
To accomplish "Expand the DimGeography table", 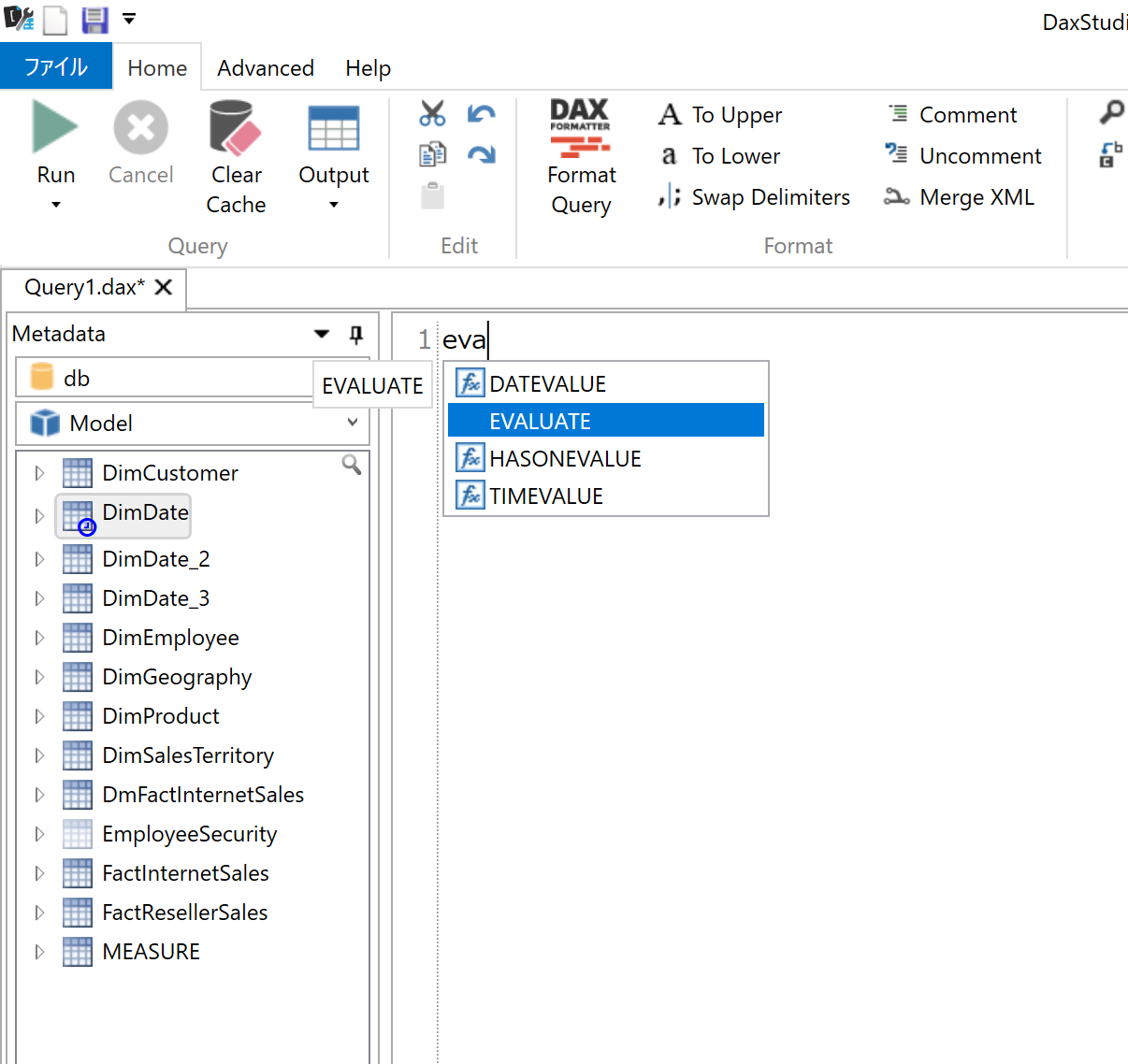I will coord(39,677).
